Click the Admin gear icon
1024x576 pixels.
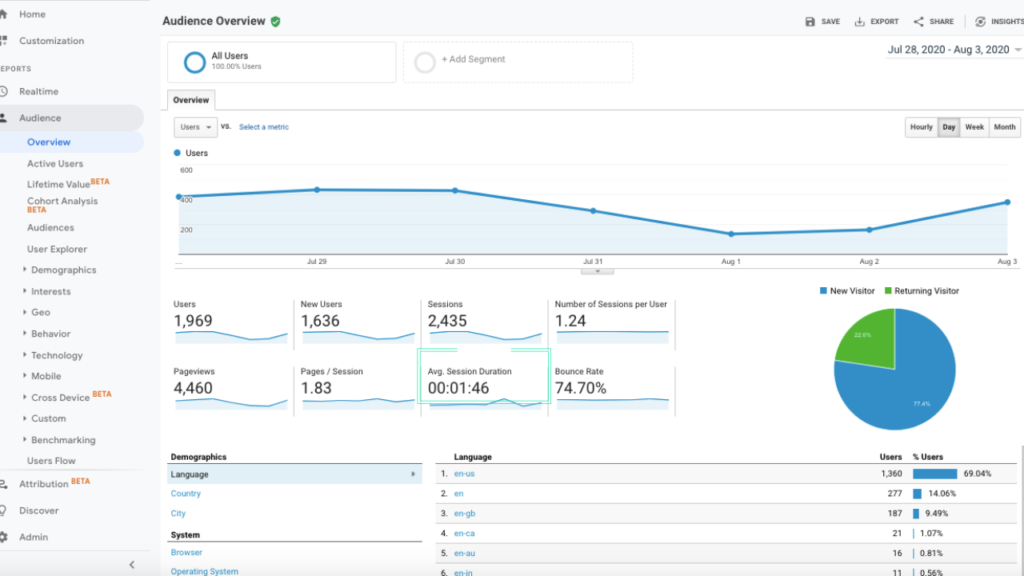click(x=4, y=537)
